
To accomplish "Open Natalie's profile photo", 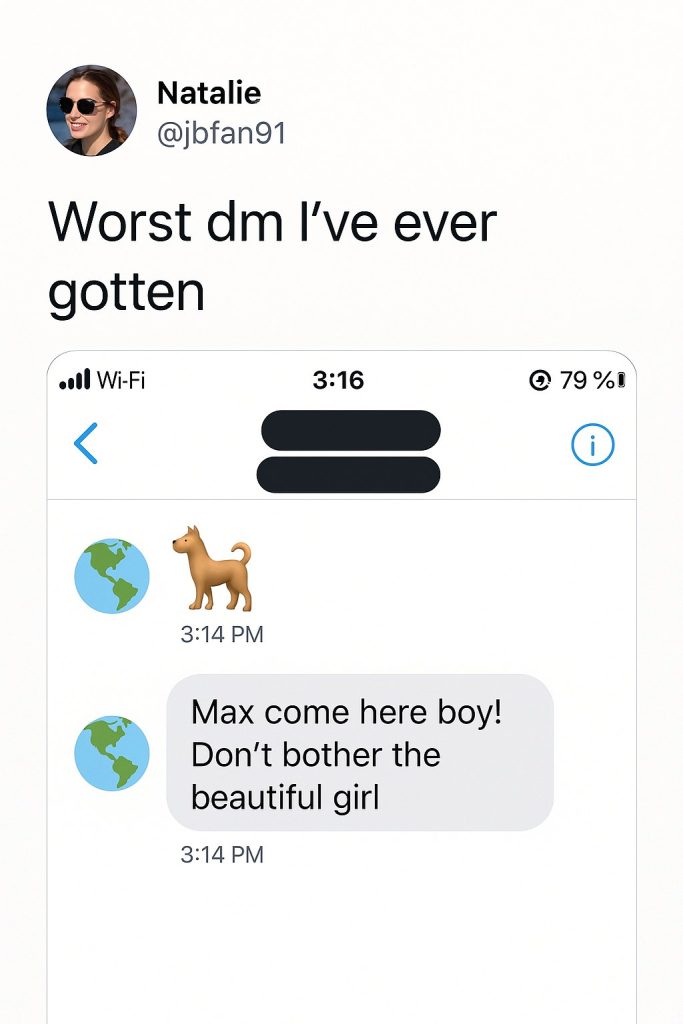I will click(x=91, y=110).
